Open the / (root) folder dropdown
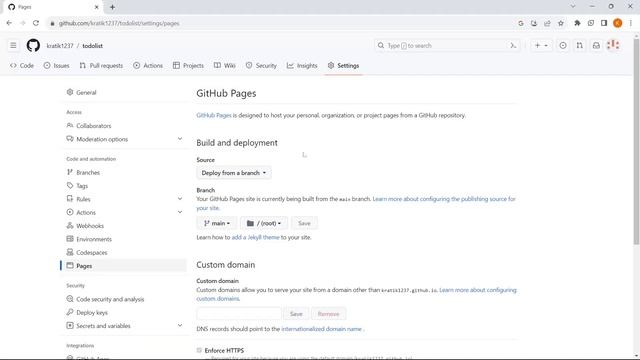Image resolution: width=640 pixels, height=360 pixels. (x=264, y=223)
